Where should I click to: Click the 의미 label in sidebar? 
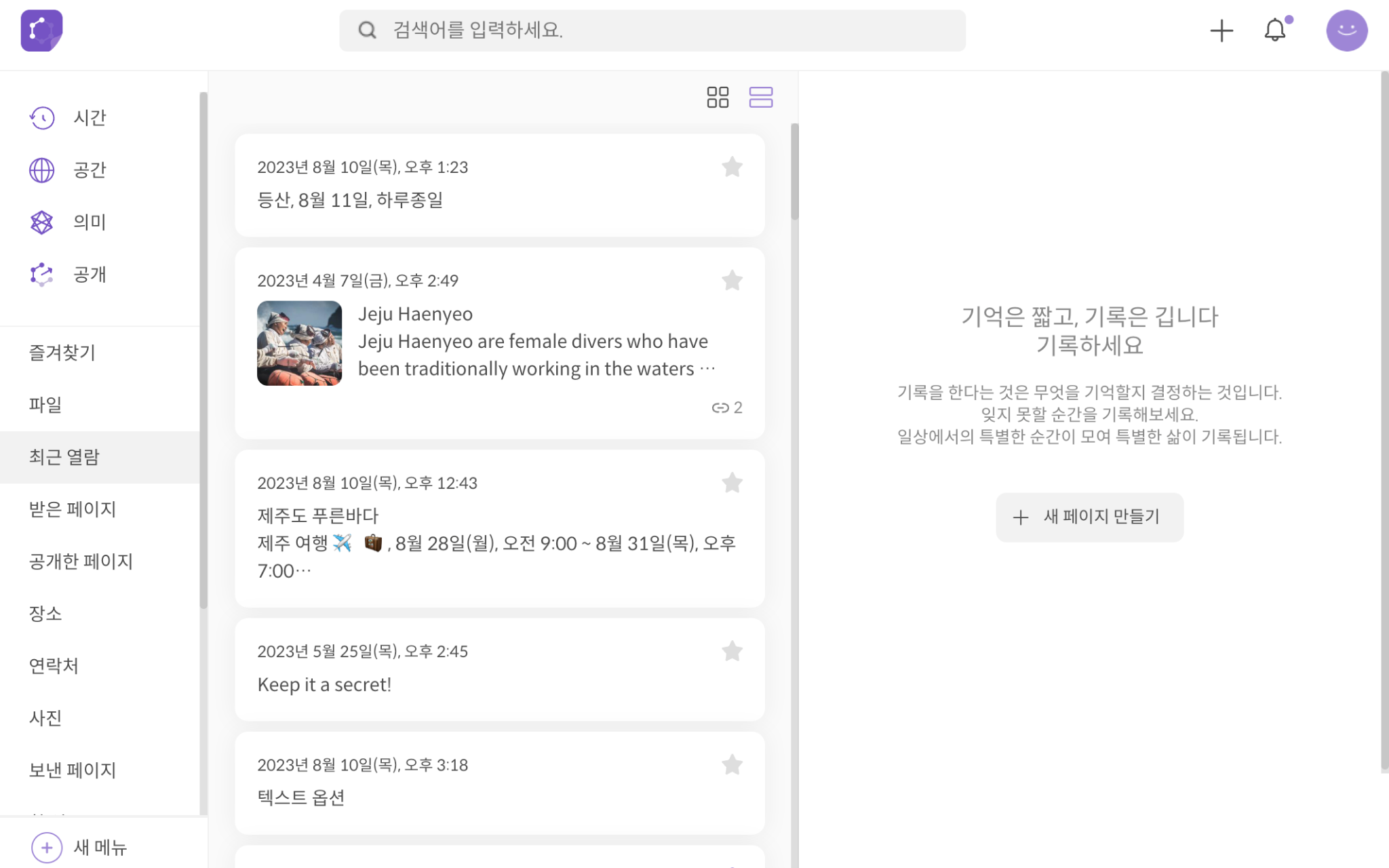coord(90,222)
